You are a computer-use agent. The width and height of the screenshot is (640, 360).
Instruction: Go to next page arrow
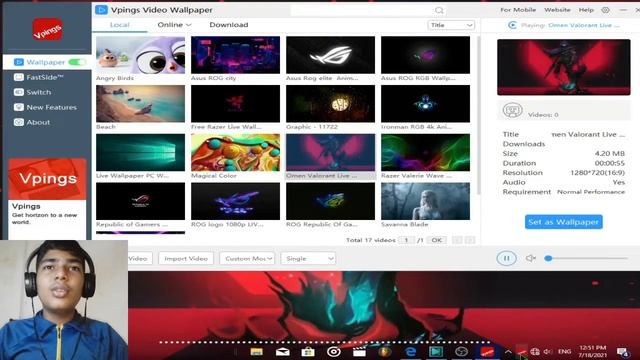coord(470,240)
